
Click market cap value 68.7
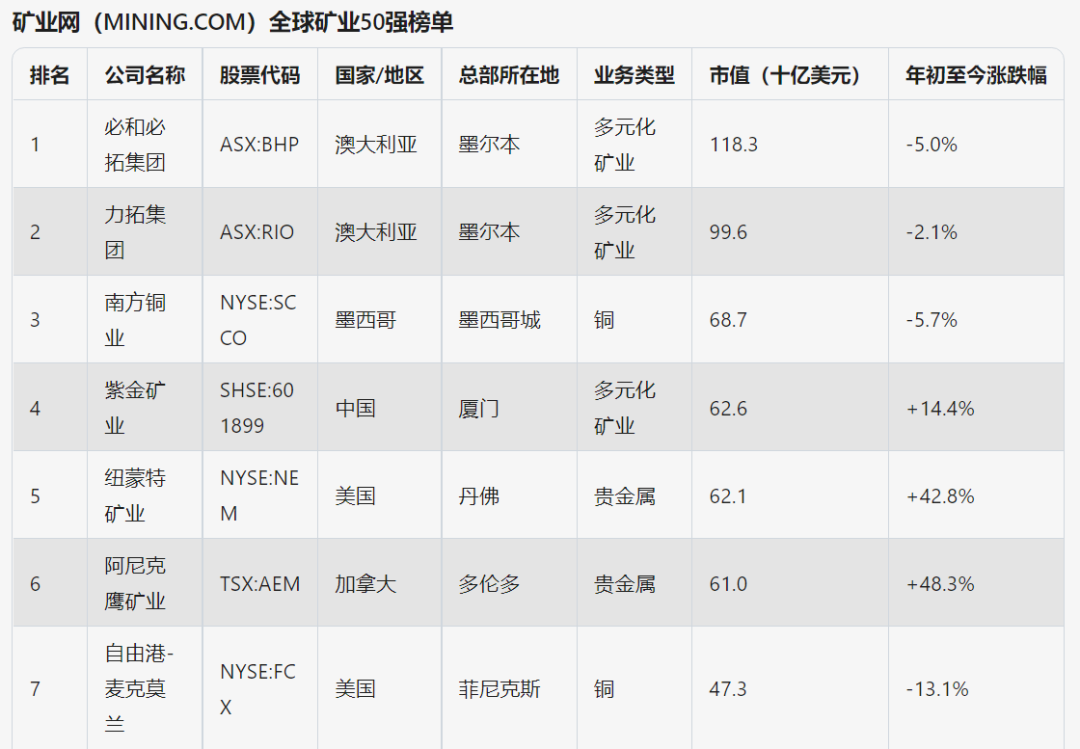click(728, 320)
